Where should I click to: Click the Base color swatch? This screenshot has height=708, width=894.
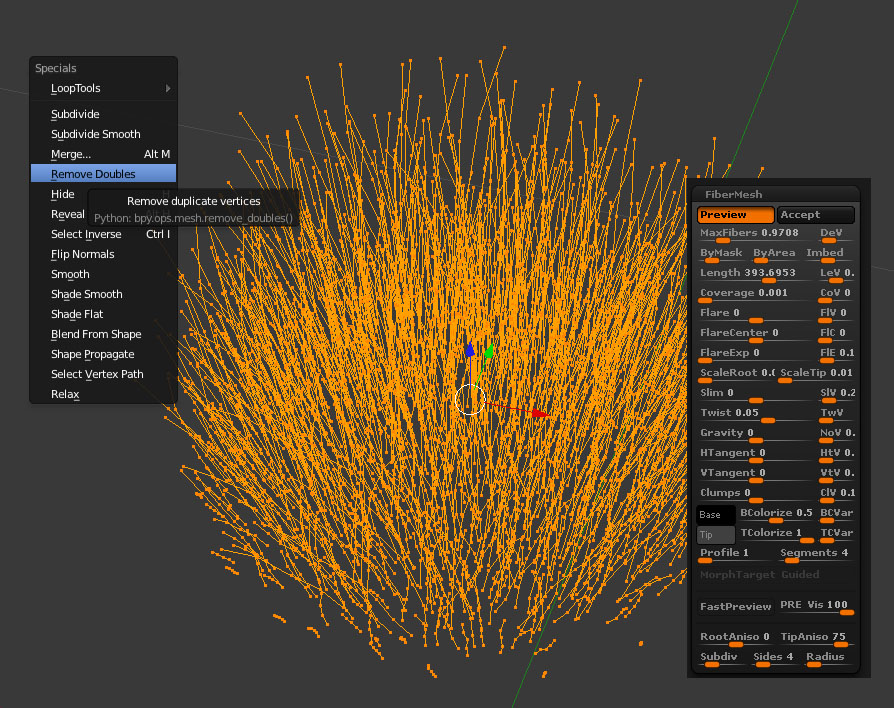(715, 515)
